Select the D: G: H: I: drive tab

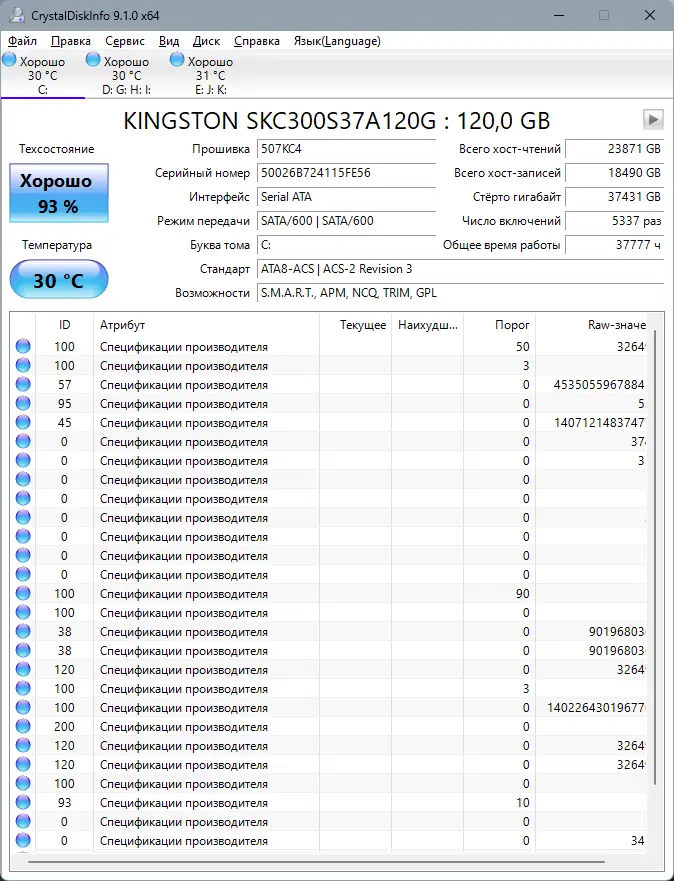(x=126, y=75)
